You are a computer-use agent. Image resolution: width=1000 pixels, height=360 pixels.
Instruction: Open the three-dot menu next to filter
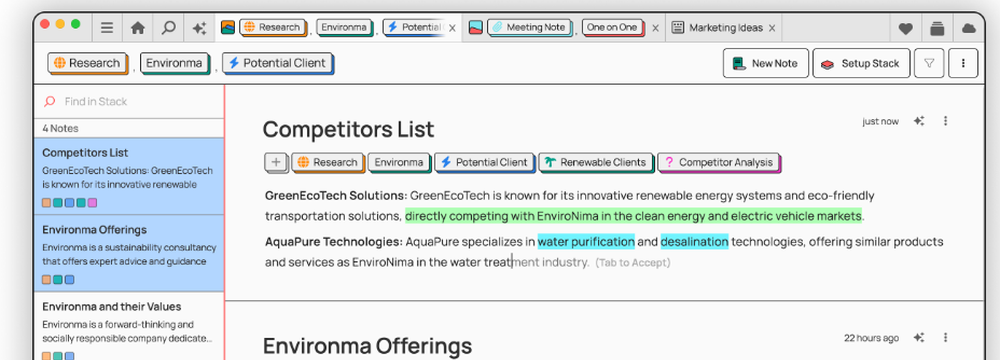pyautogui.click(x=963, y=63)
